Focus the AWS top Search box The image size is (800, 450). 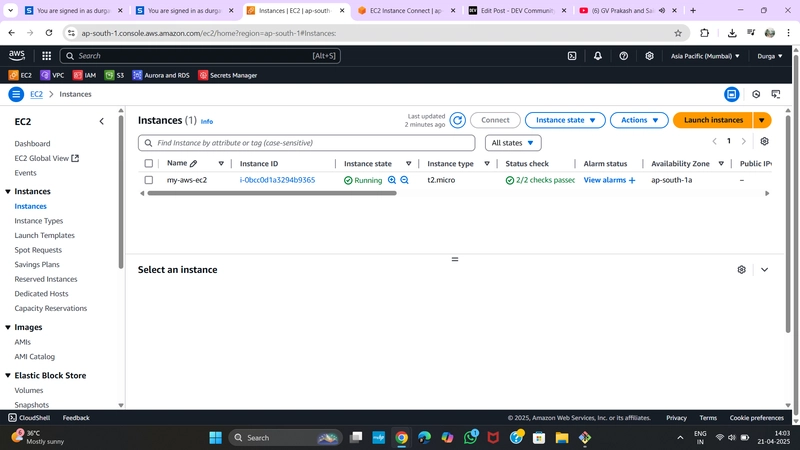(200, 56)
